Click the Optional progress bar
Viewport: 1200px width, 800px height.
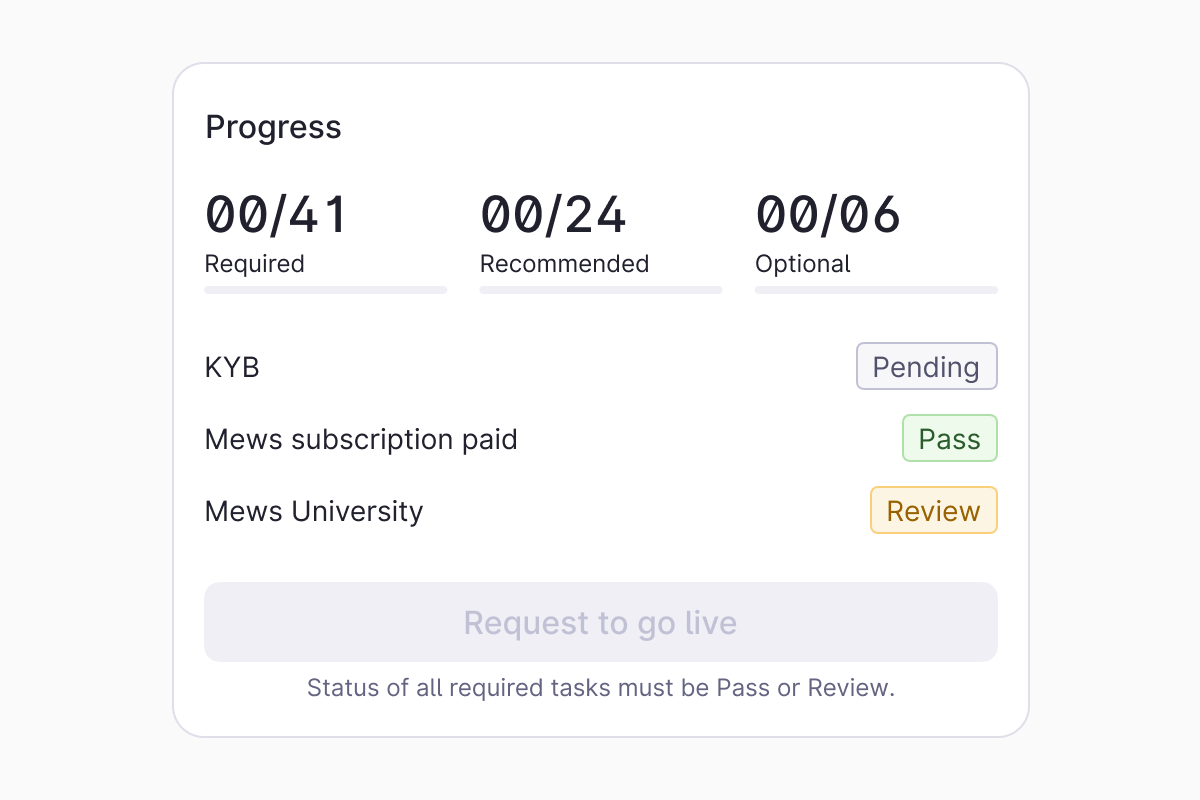click(x=876, y=290)
